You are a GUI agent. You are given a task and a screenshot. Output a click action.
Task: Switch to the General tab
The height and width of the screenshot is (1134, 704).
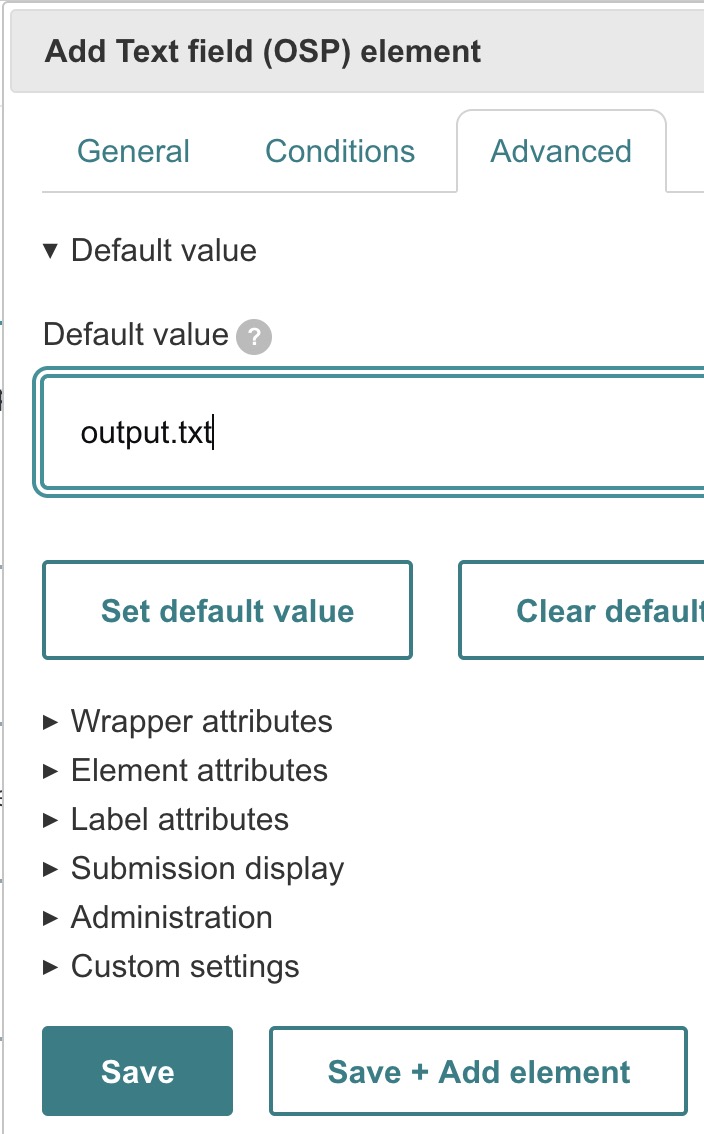[133, 151]
